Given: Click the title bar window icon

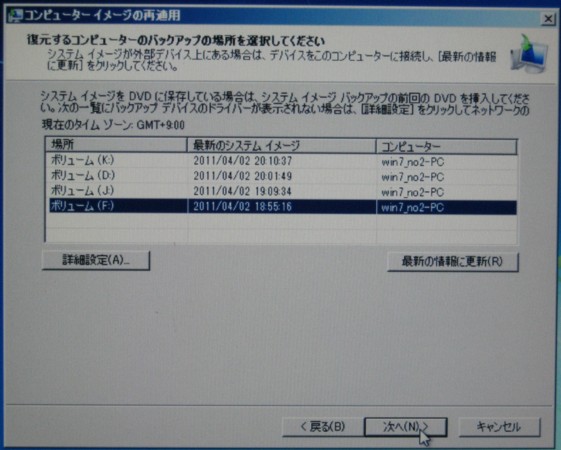Looking at the screenshot, I should pos(15,16).
